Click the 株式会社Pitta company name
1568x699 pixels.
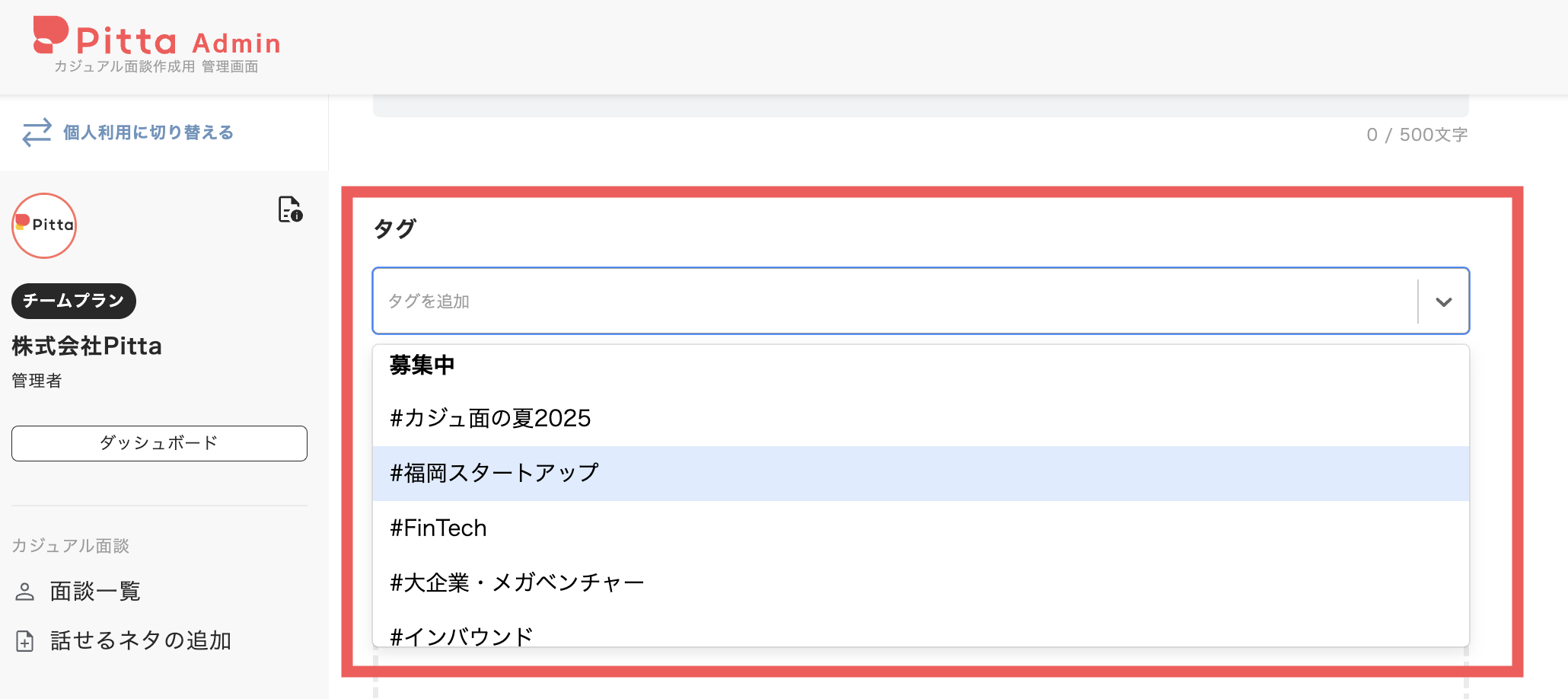[86, 346]
